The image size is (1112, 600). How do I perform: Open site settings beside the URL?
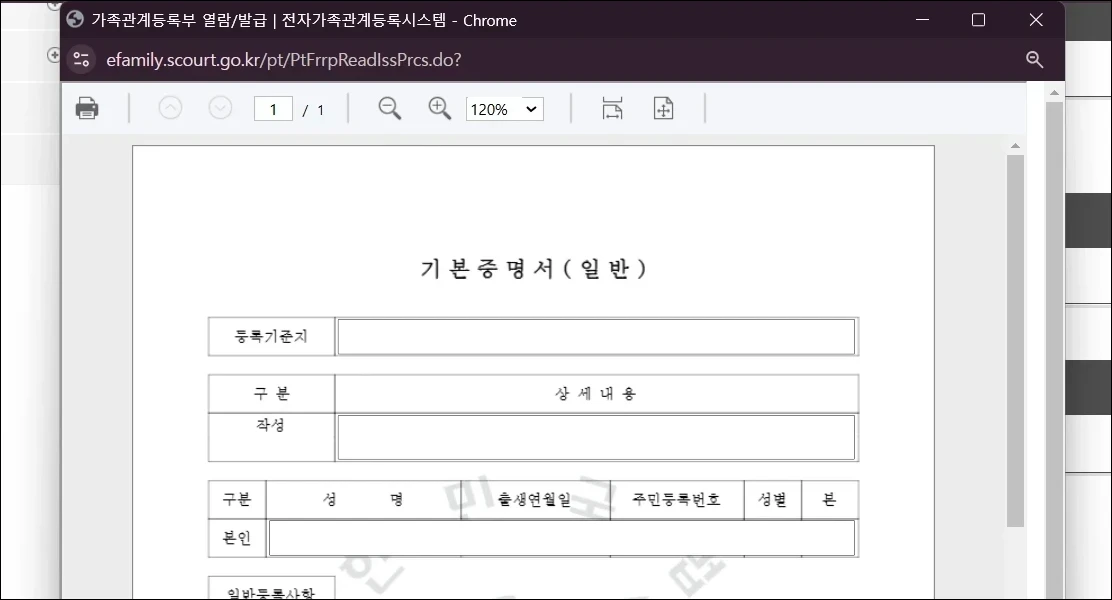[x=81, y=59]
